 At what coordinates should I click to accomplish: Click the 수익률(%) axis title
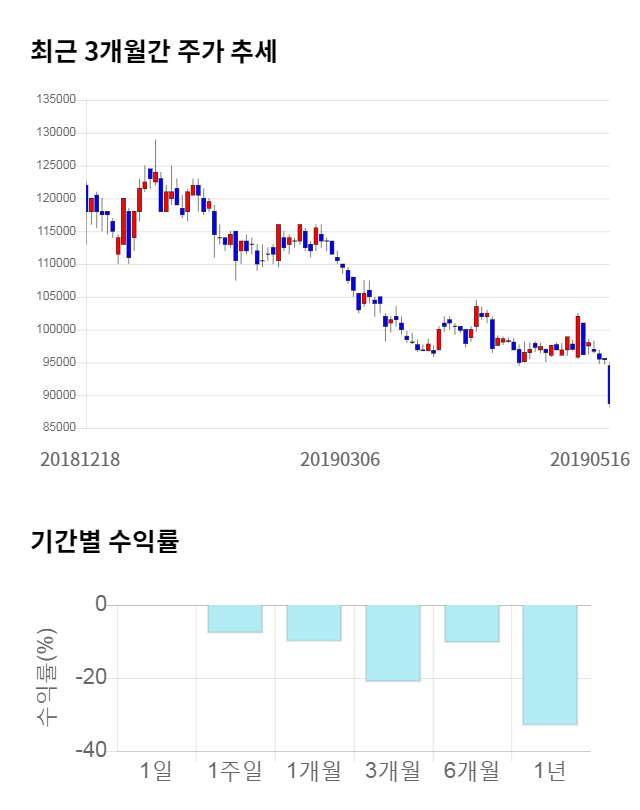click(47, 678)
